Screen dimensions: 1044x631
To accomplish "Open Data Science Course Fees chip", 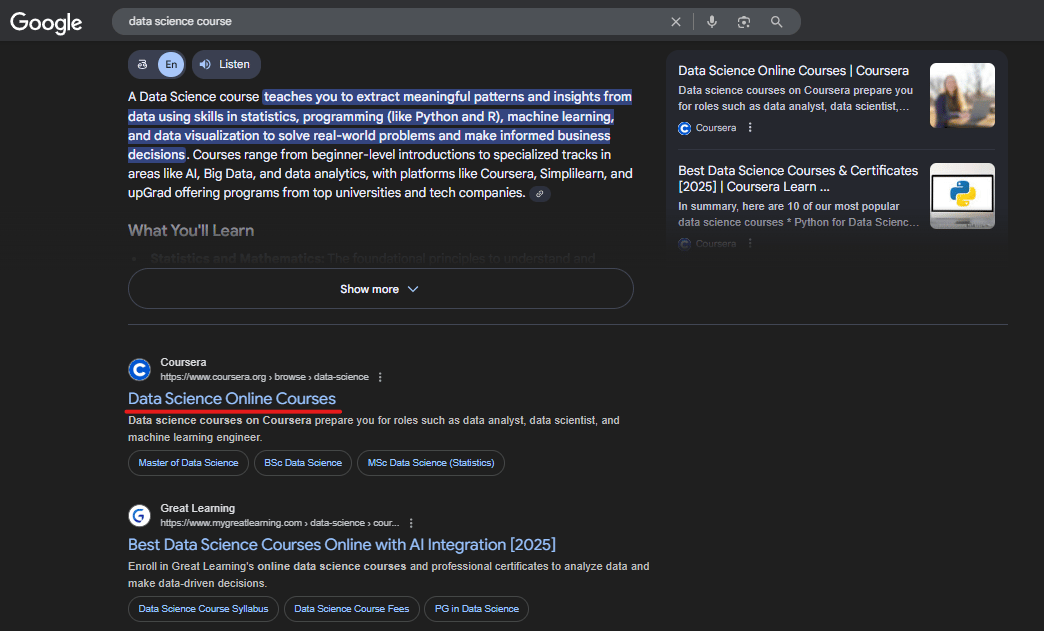I will (x=351, y=609).
